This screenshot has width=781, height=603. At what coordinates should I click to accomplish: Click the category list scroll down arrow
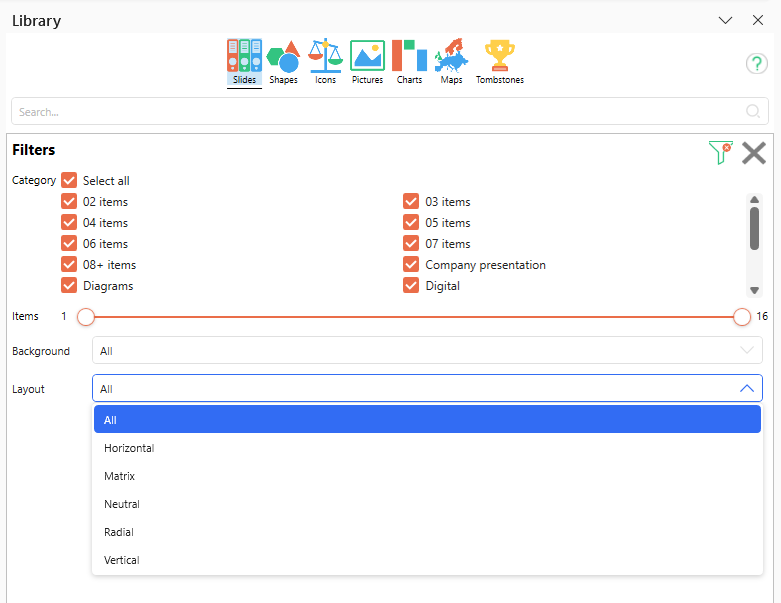[x=754, y=290]
